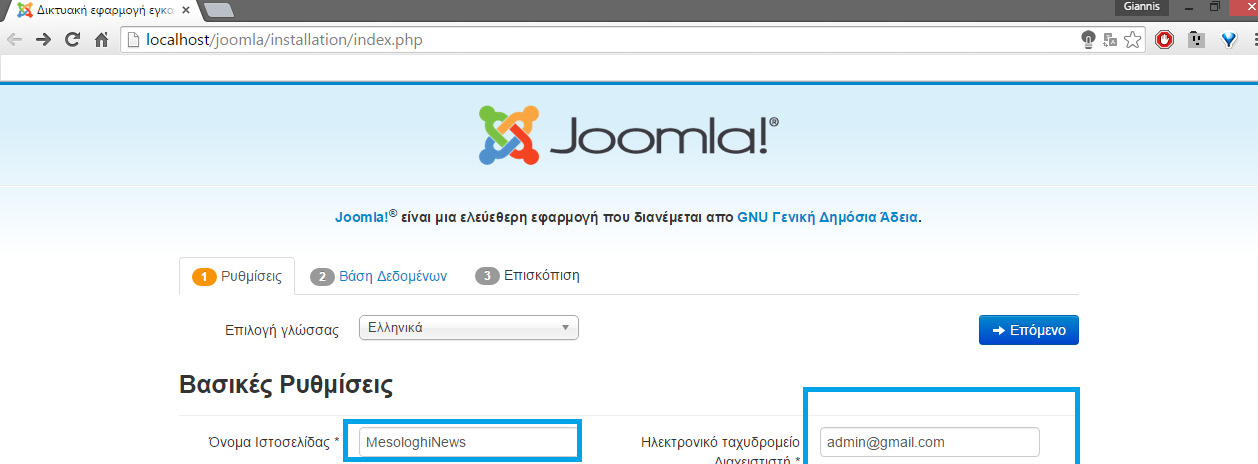Open the AdBlock stop-hand extension
The width and height of the screenshot is (1258, 464).
pos(1164,40)
